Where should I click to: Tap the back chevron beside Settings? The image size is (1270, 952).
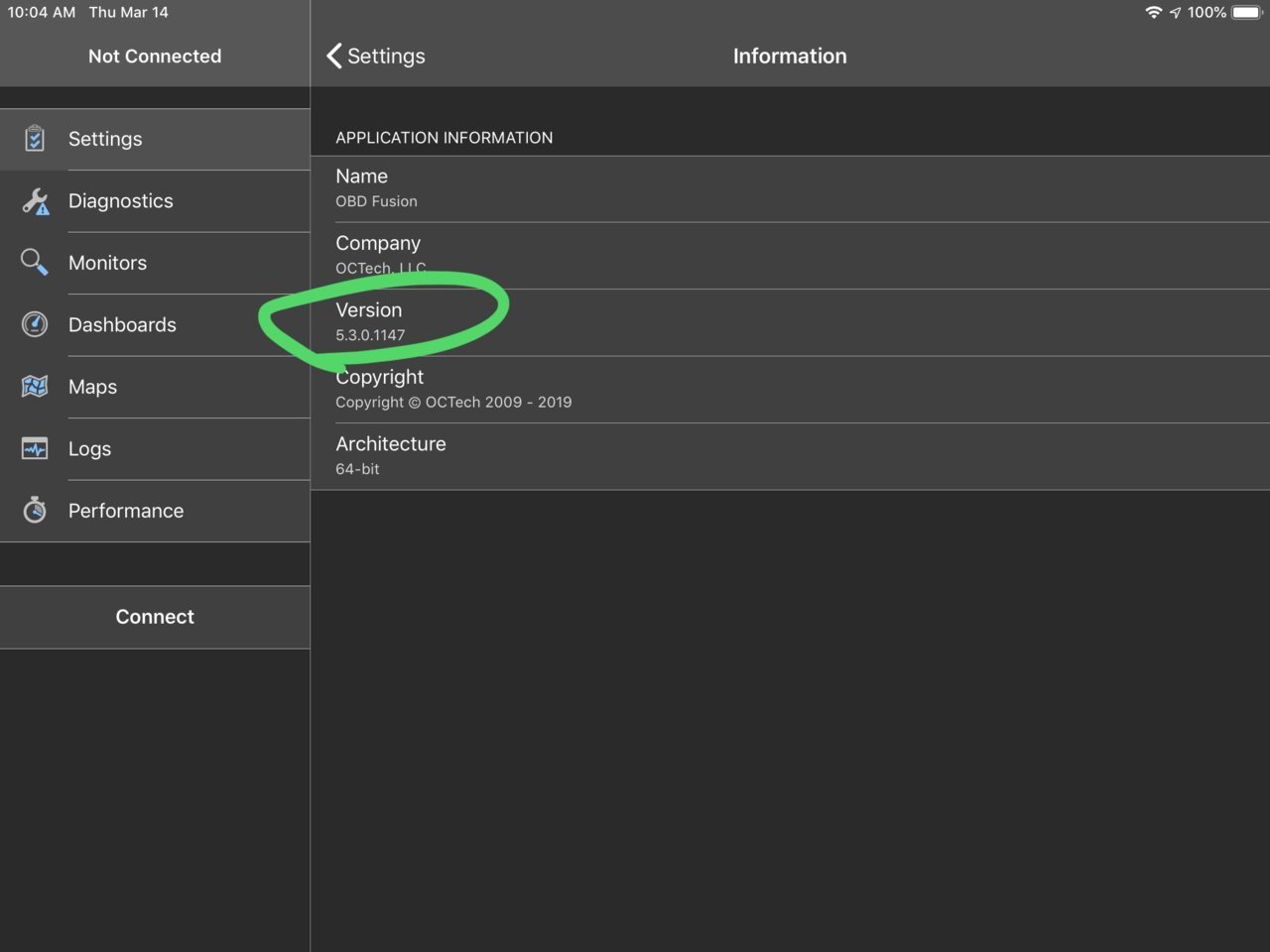coord(334,56)
